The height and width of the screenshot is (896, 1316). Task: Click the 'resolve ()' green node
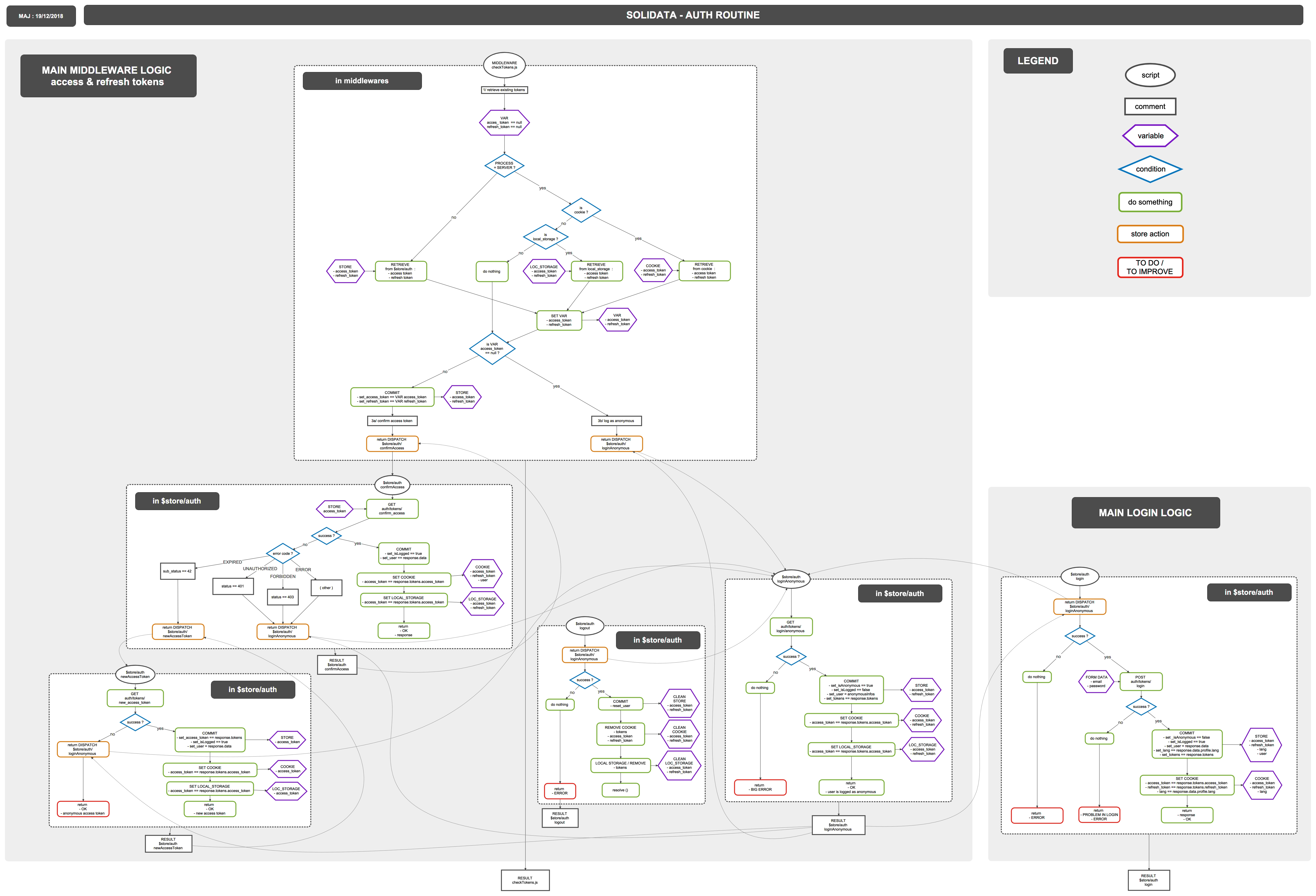click(x=620, y=790)
